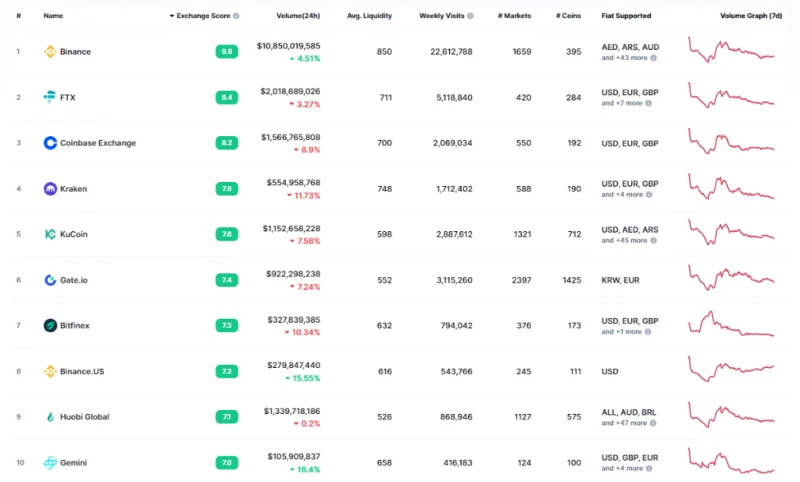
Task: Click Coinbase weekly visits 2,069,034
Action: (x=453, y=143)
